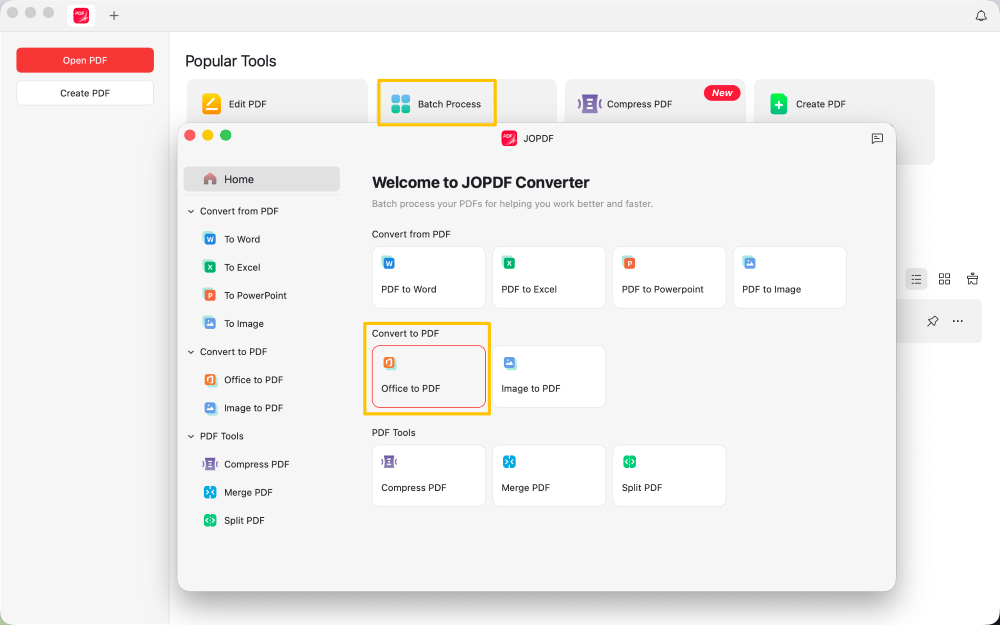
Task: Open the Compress PDF tool card
Action: point(428,475)
